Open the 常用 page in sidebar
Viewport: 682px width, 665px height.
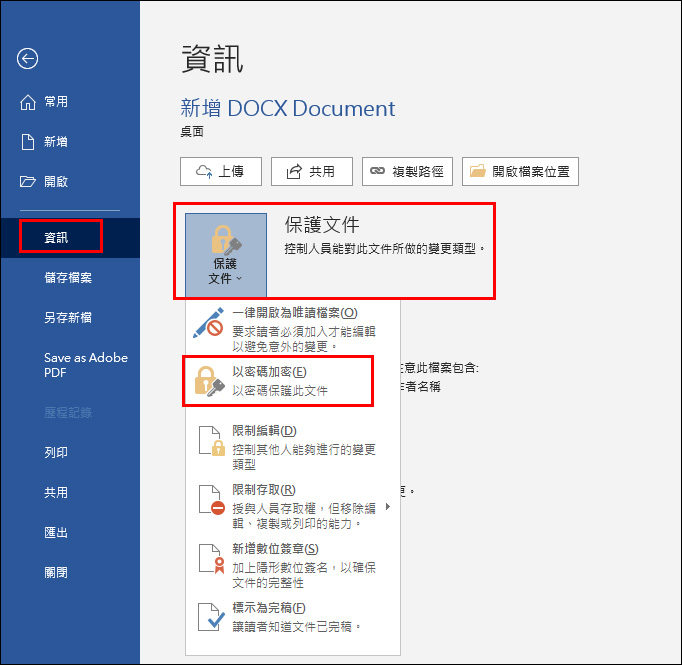tap(70, 102)
